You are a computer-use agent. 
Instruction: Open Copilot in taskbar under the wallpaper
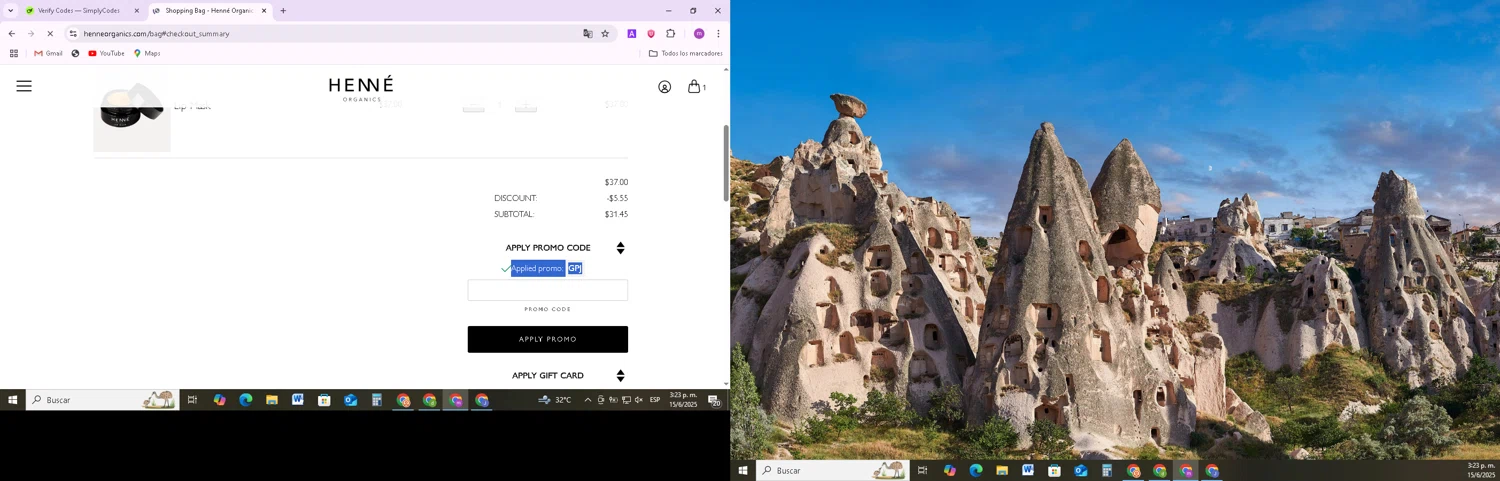[x=949, y=471]
